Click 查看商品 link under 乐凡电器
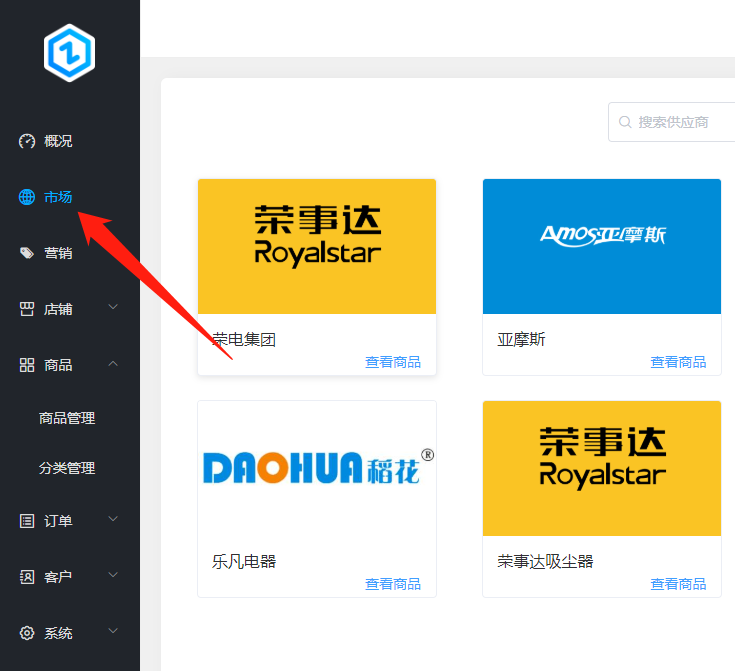Image resolution: width=735 pixels, height=671 pixels. [393, 584]
